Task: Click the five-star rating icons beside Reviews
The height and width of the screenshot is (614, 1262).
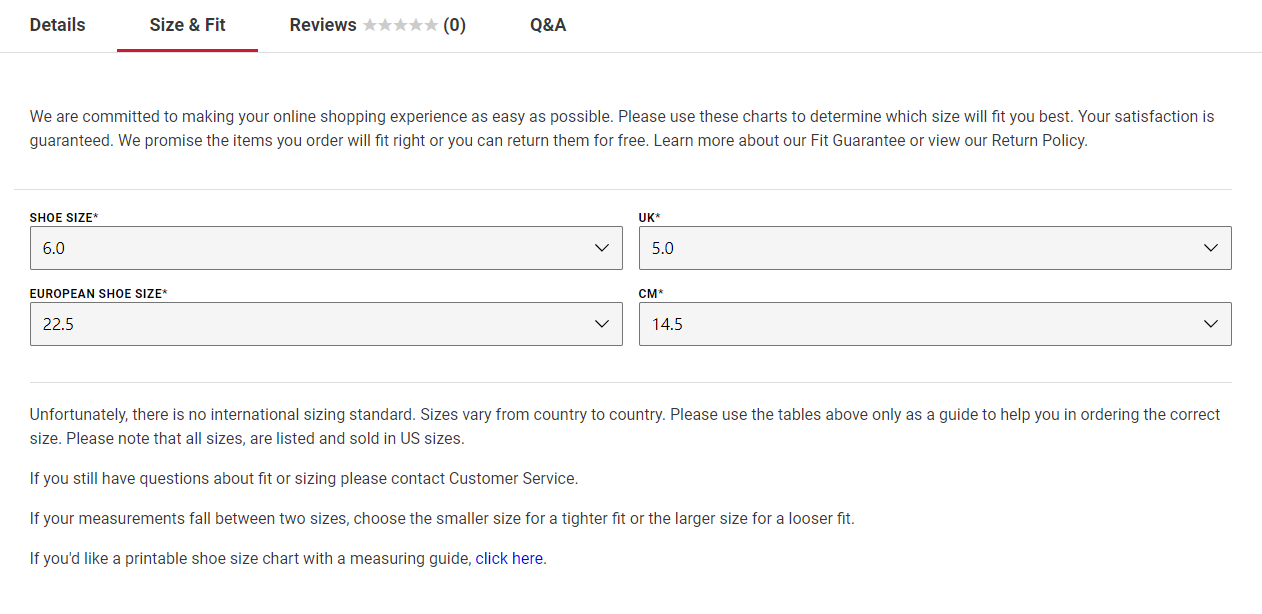Action: [400, 25]
